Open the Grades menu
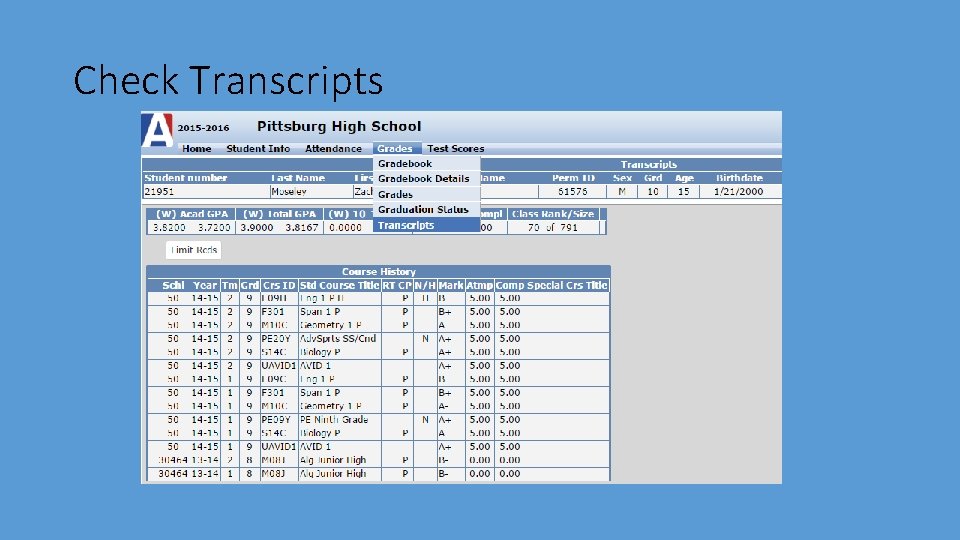 pyautogui.click(x=395, y=149)
